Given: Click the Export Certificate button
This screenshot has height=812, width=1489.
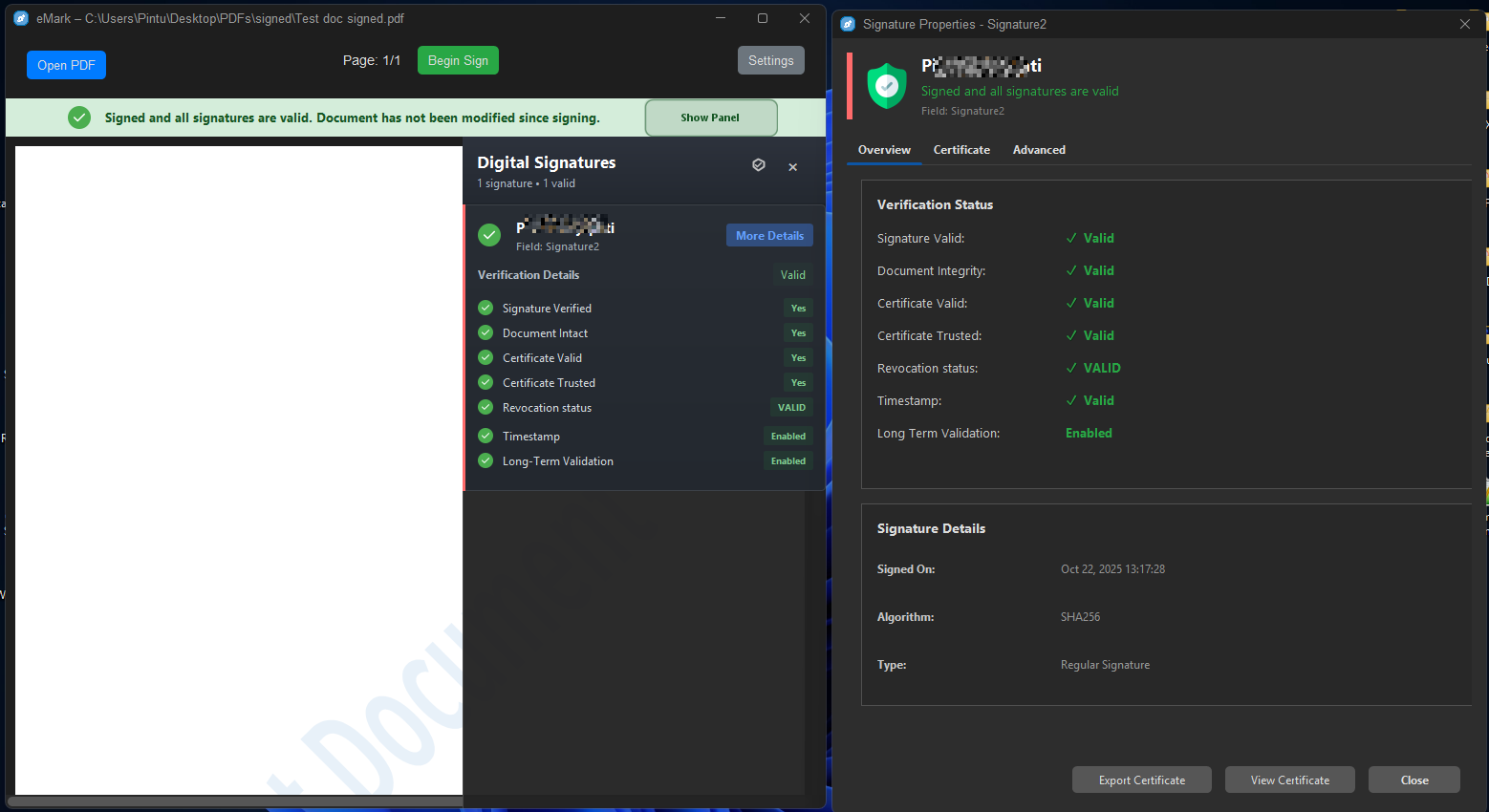Looking at the screenshot, I should (x=1141, y=780).
